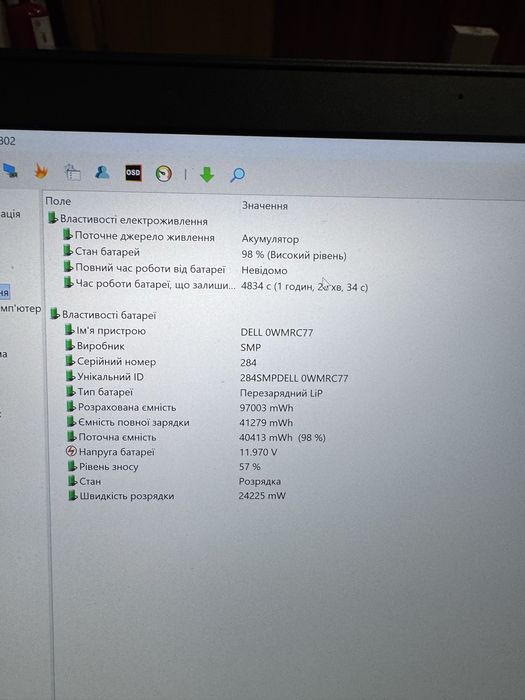Select the Поточне джерело живлення row
The height and width of the screenshot is (700, 525).
(x=139, y=237)
